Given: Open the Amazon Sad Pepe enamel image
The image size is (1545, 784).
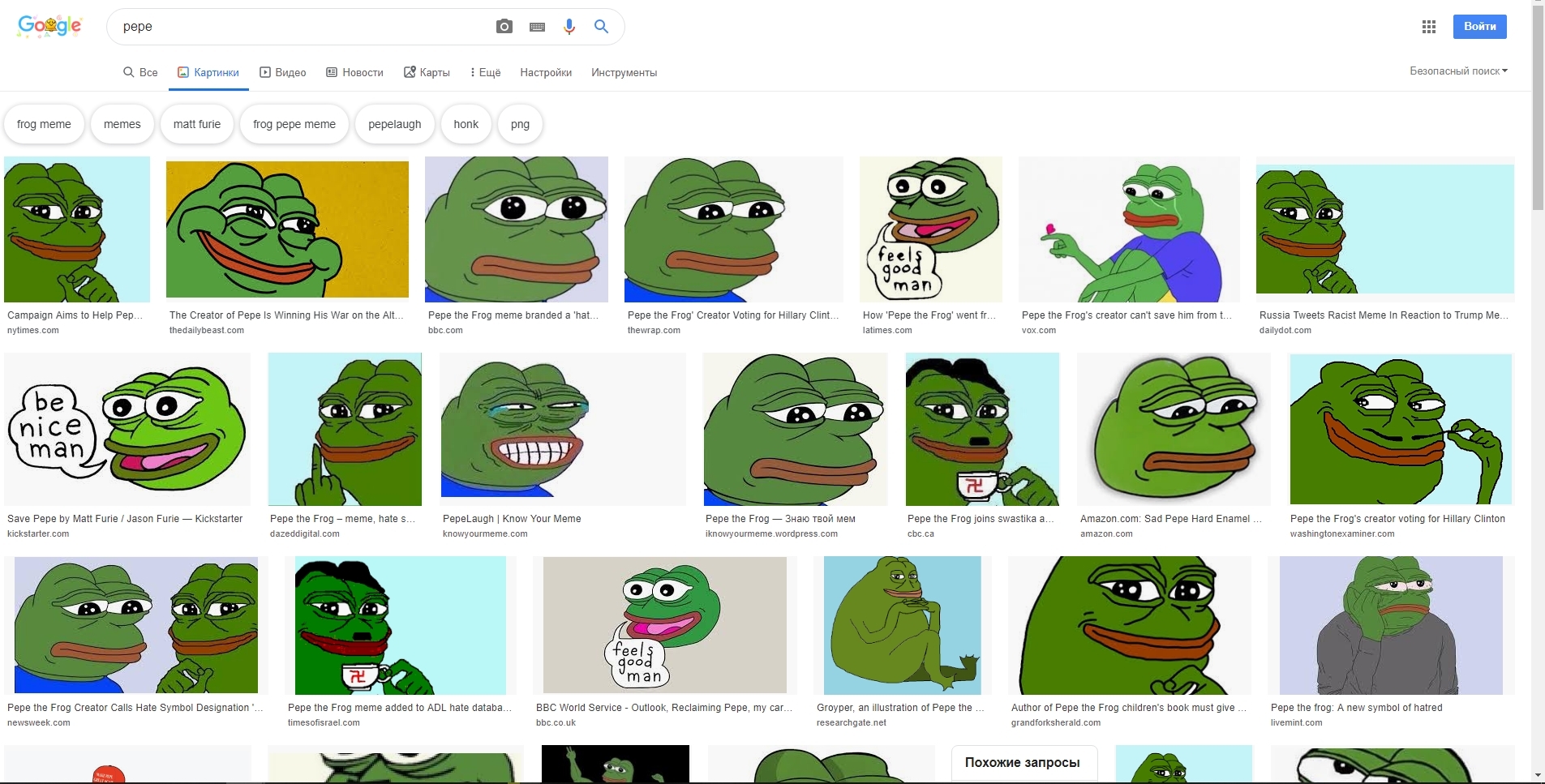Looking at the screenshot, I should pos(1174,430).
